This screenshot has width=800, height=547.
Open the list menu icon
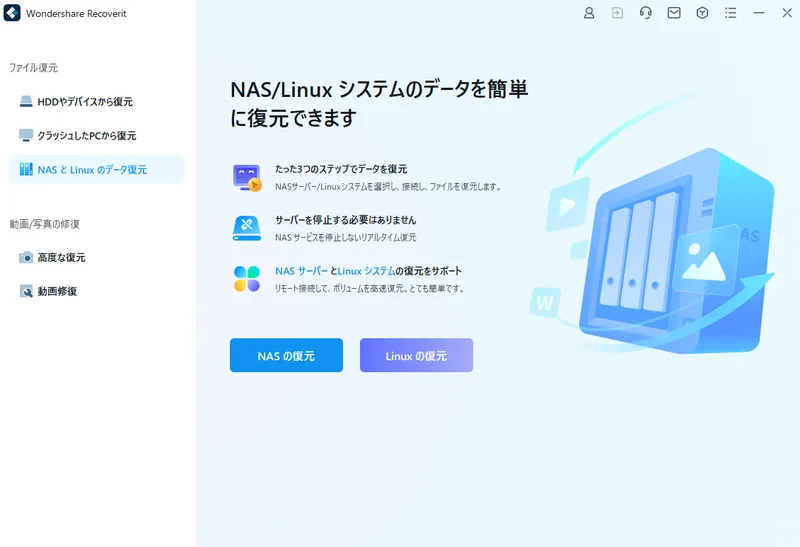[x=731, y=13]
